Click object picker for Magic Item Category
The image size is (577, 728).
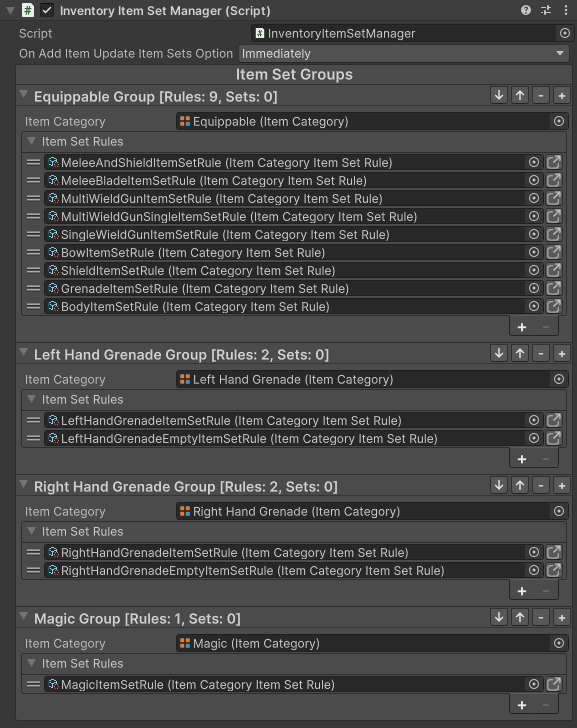point(559,643)
